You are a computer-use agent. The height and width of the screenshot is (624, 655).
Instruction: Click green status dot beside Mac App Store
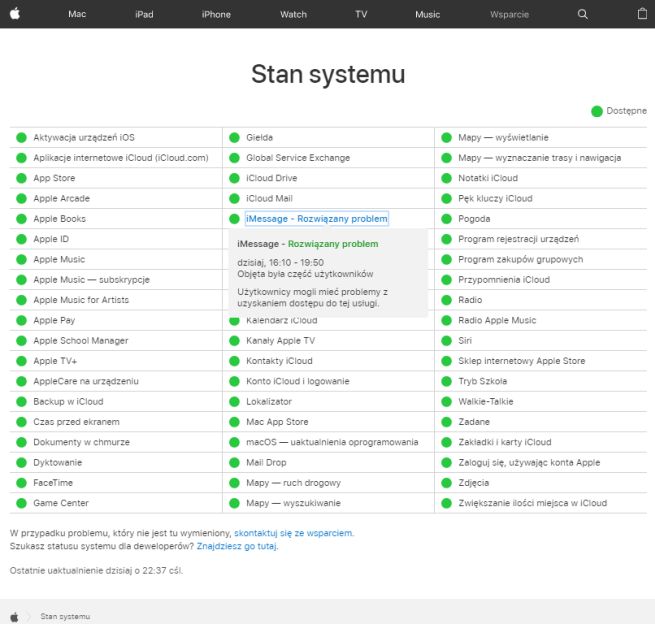234,422
